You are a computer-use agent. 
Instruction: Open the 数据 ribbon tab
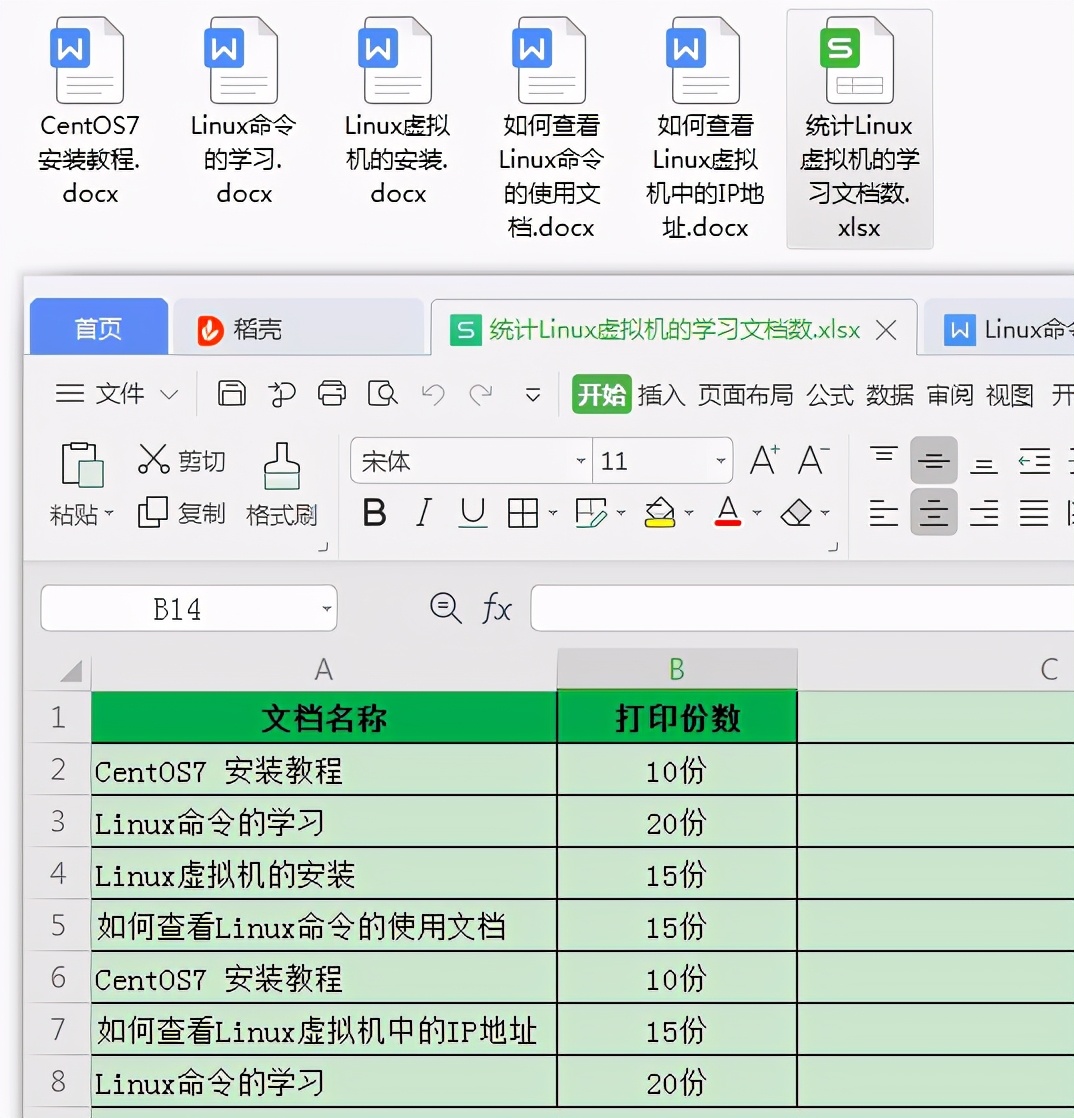tap(890, 394)
